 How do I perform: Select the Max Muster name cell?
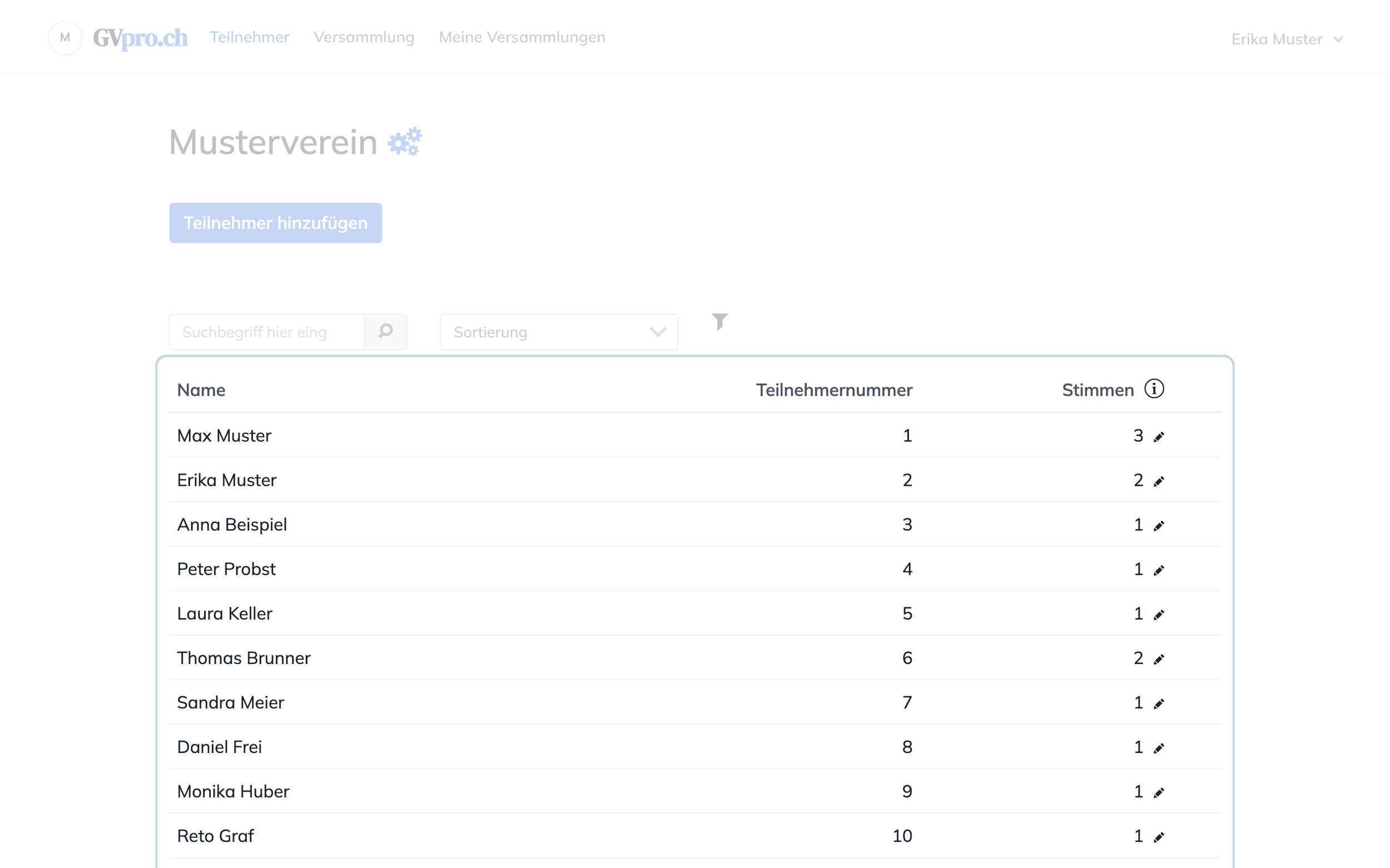pos(224,436)
